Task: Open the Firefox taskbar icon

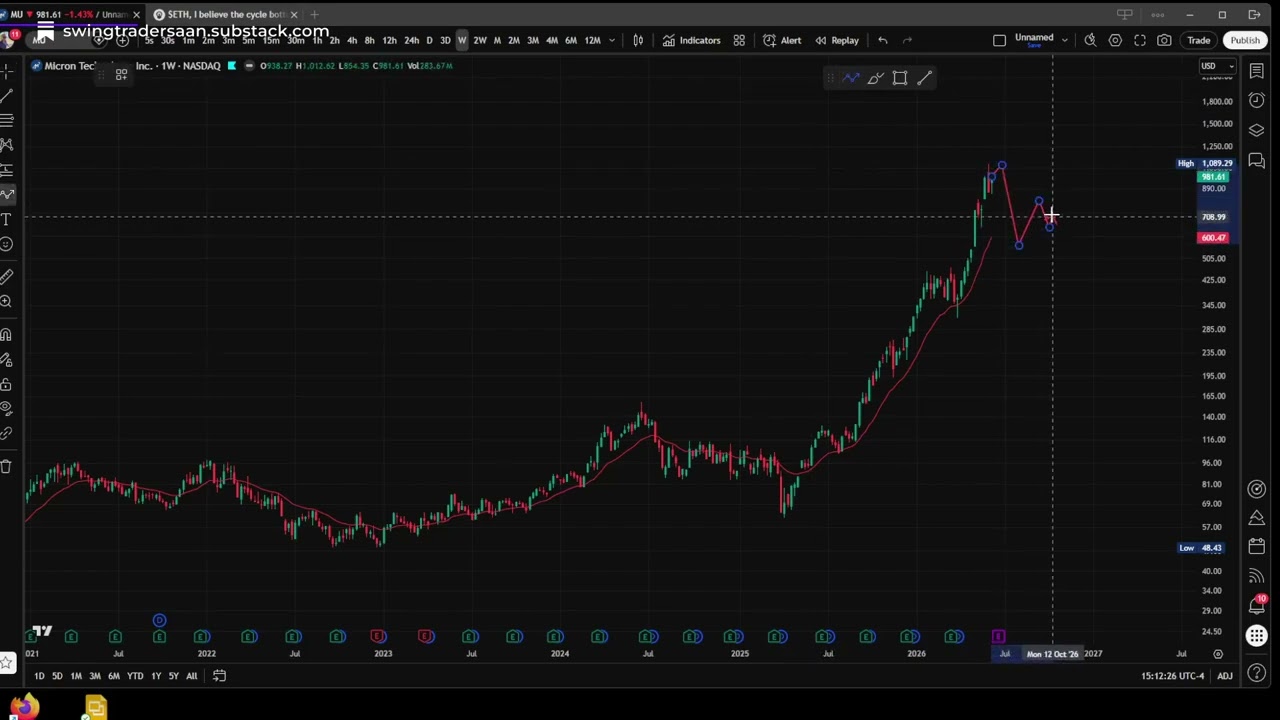Action: [24, 708]
